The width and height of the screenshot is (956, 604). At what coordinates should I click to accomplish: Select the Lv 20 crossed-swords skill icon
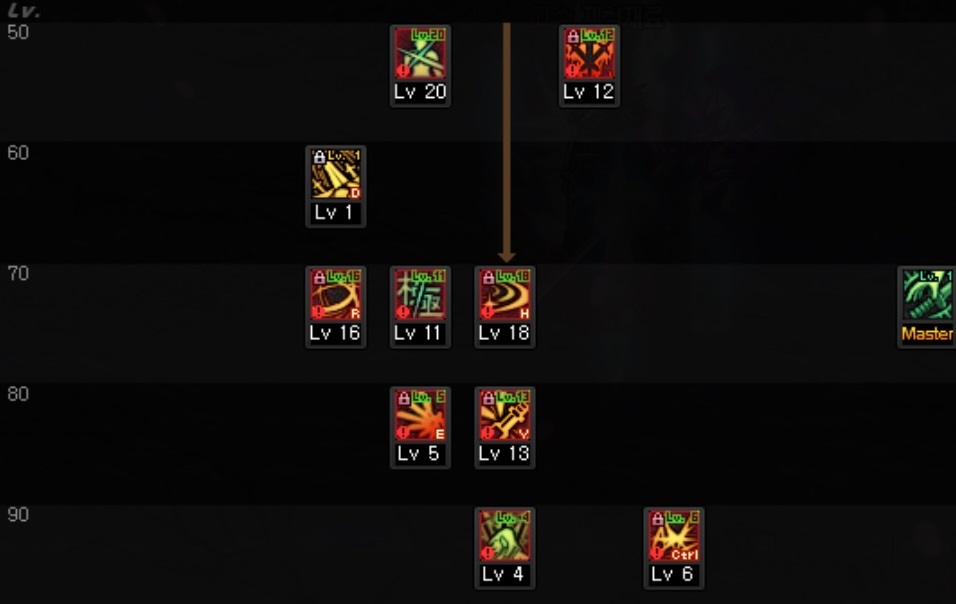(420, 53)
